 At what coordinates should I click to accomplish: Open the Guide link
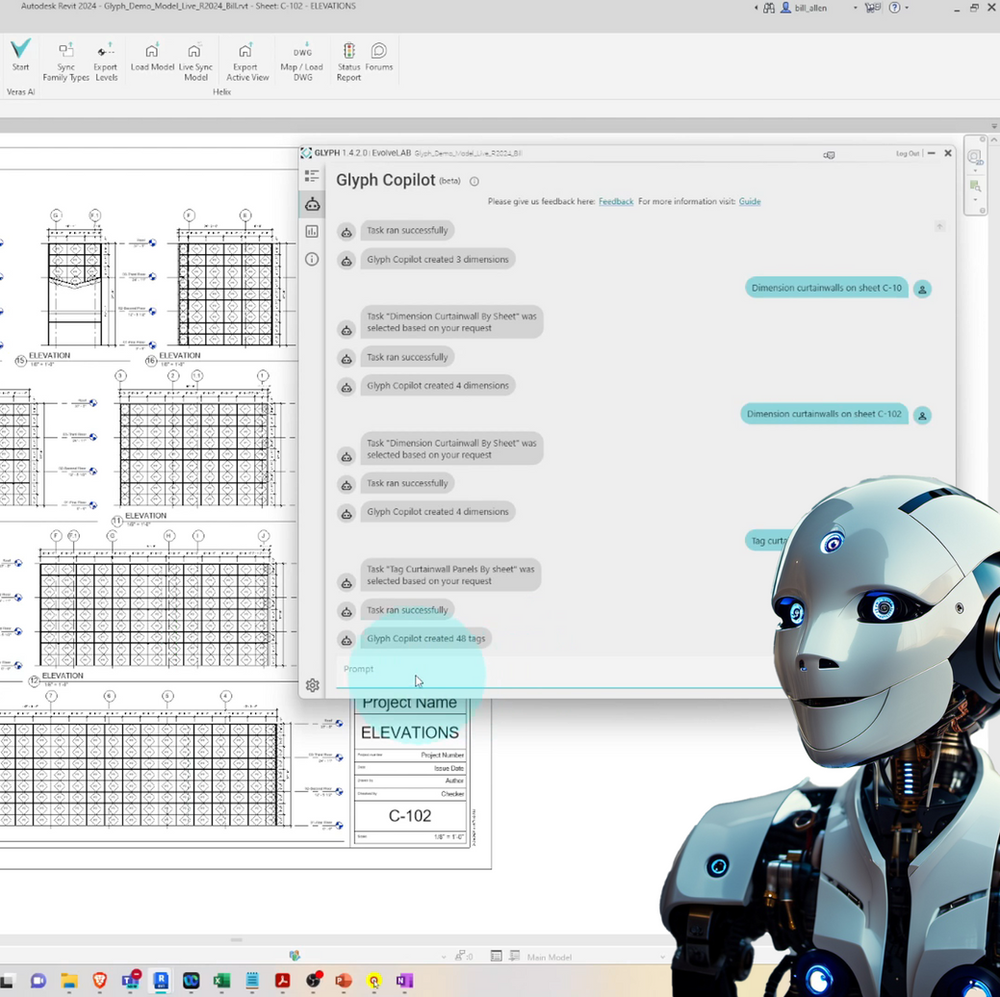point(749,202)
